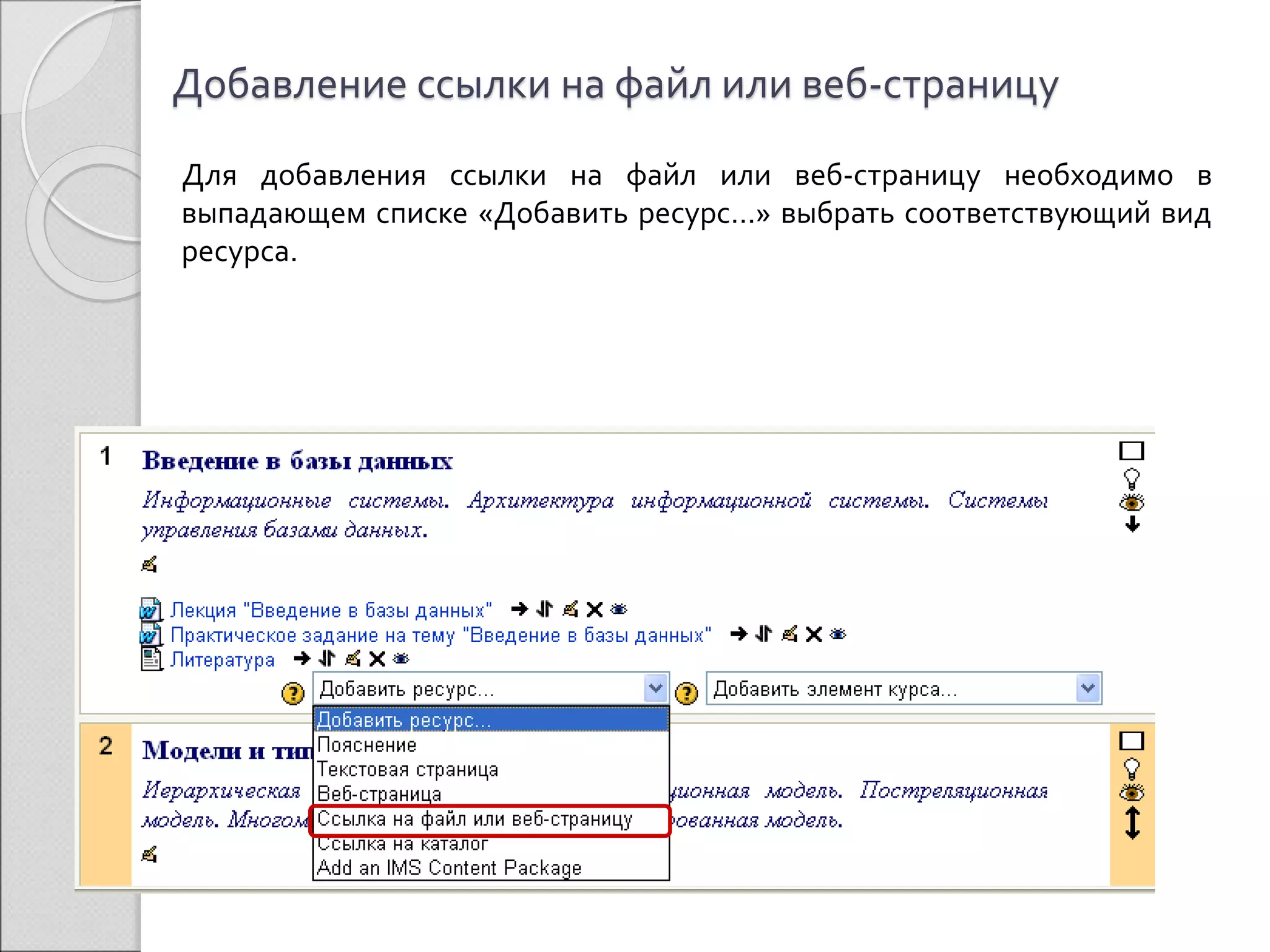Click text page icon beside Литература
The height and width of the screenshot is (952, 1270).
(x=151, y=659)
